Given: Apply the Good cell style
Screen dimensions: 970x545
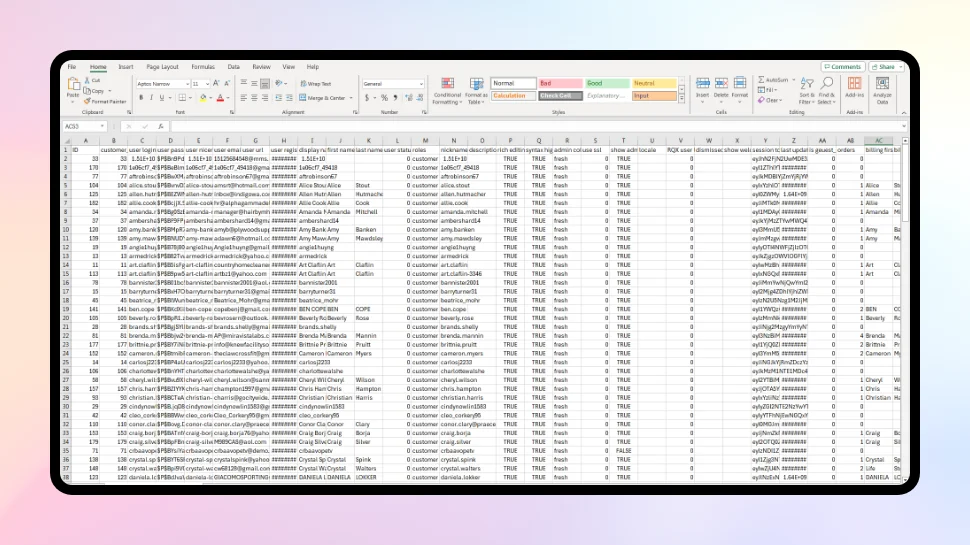Looking at the screenshot, I should (x=607, y=83).
